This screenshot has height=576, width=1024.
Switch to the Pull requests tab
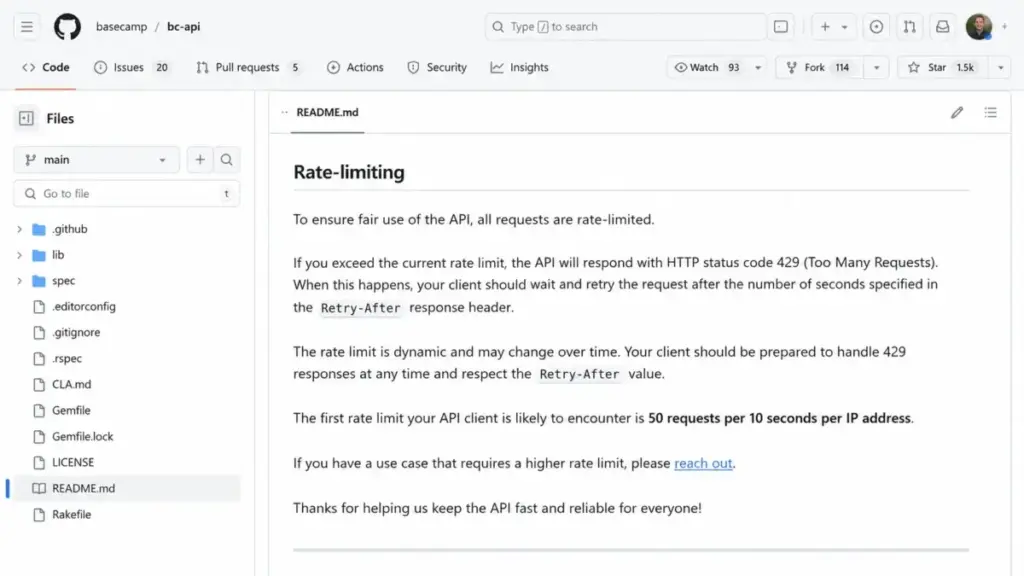pos(249,67)
